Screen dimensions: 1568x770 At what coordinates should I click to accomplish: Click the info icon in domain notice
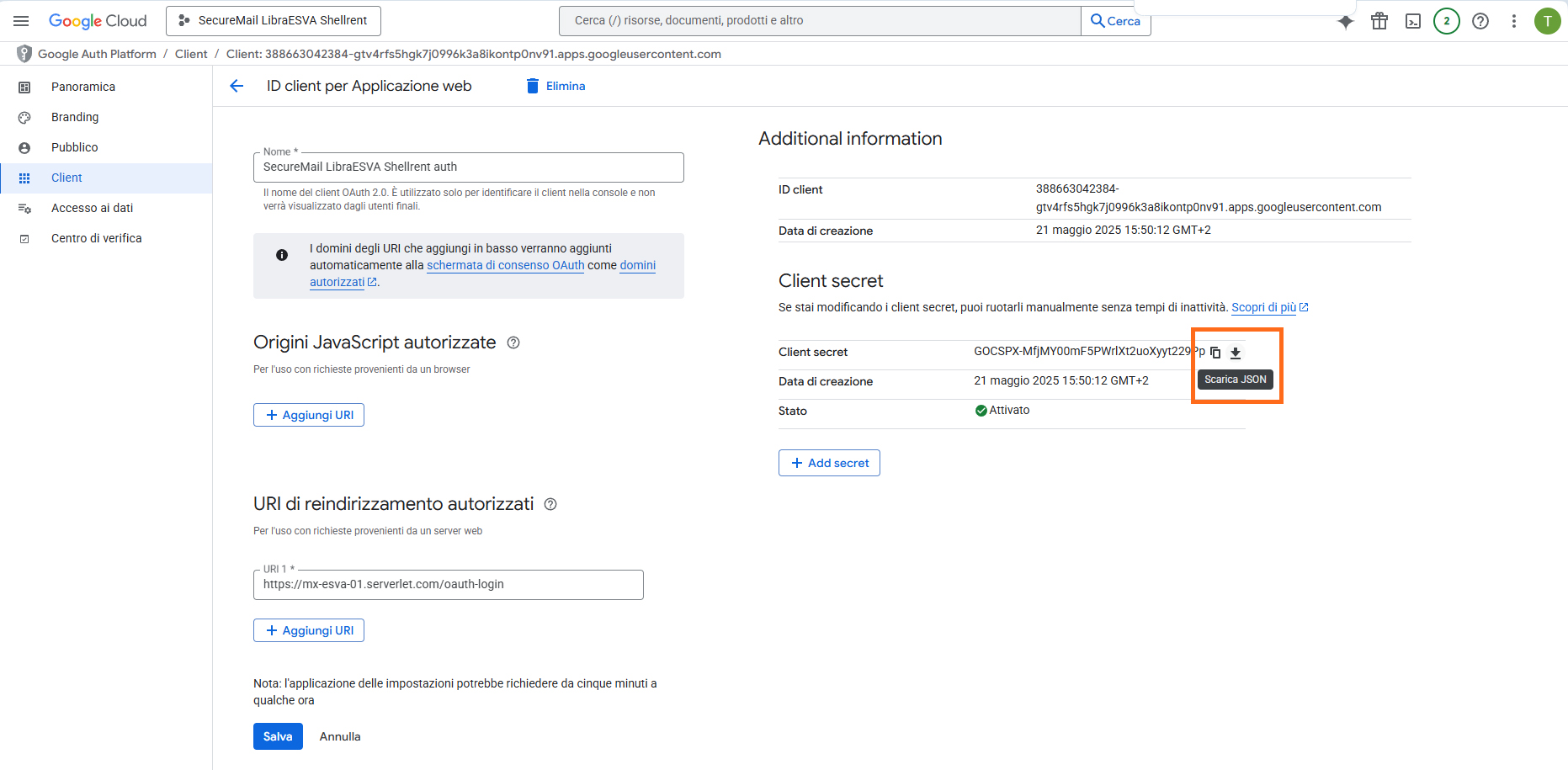282,255
